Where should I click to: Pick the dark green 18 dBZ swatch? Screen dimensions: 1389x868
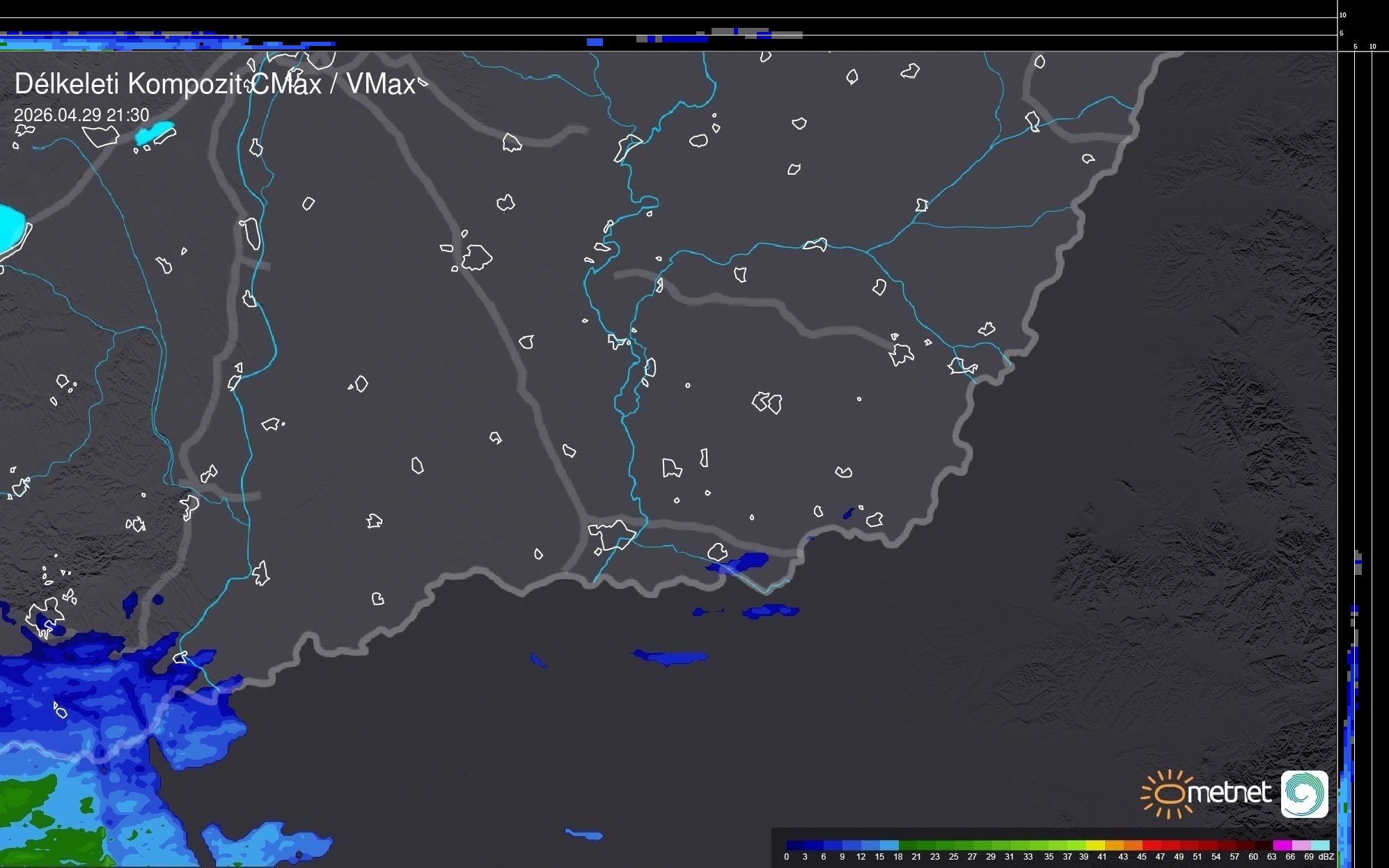coord(908,845)
